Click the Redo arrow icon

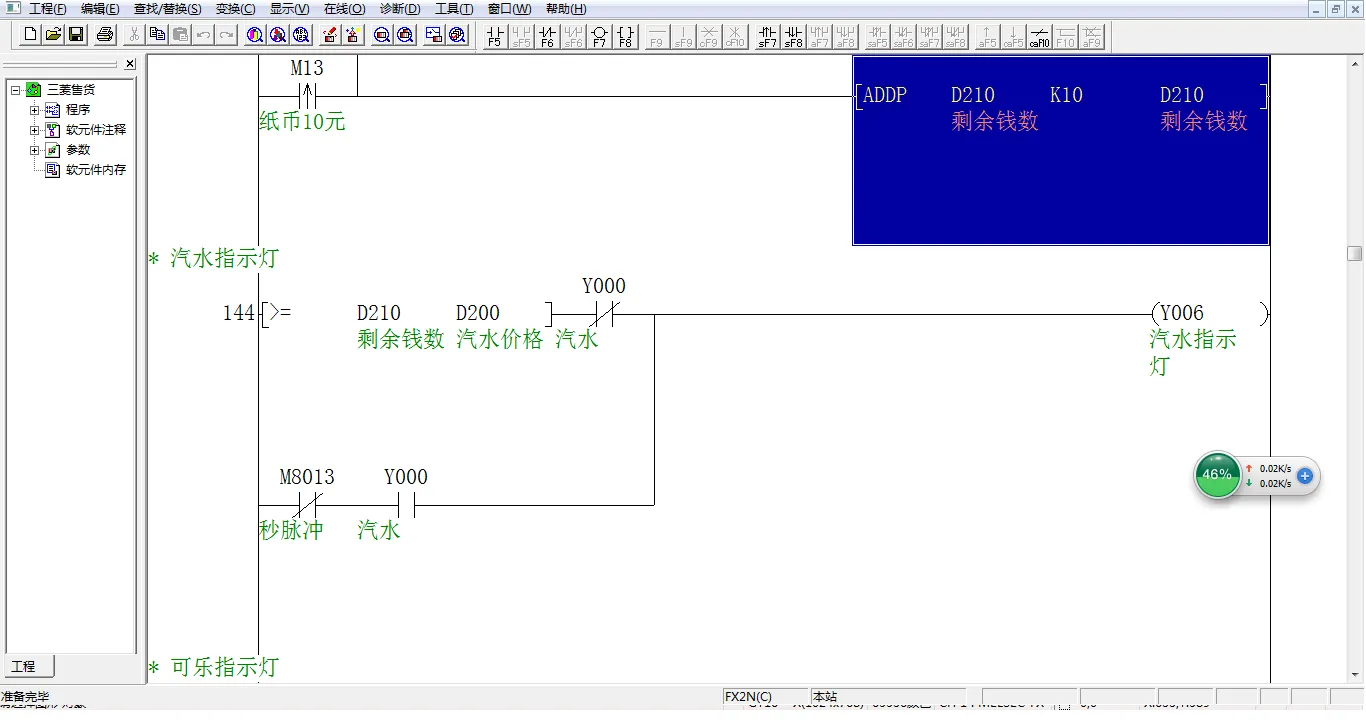(226, 35)
